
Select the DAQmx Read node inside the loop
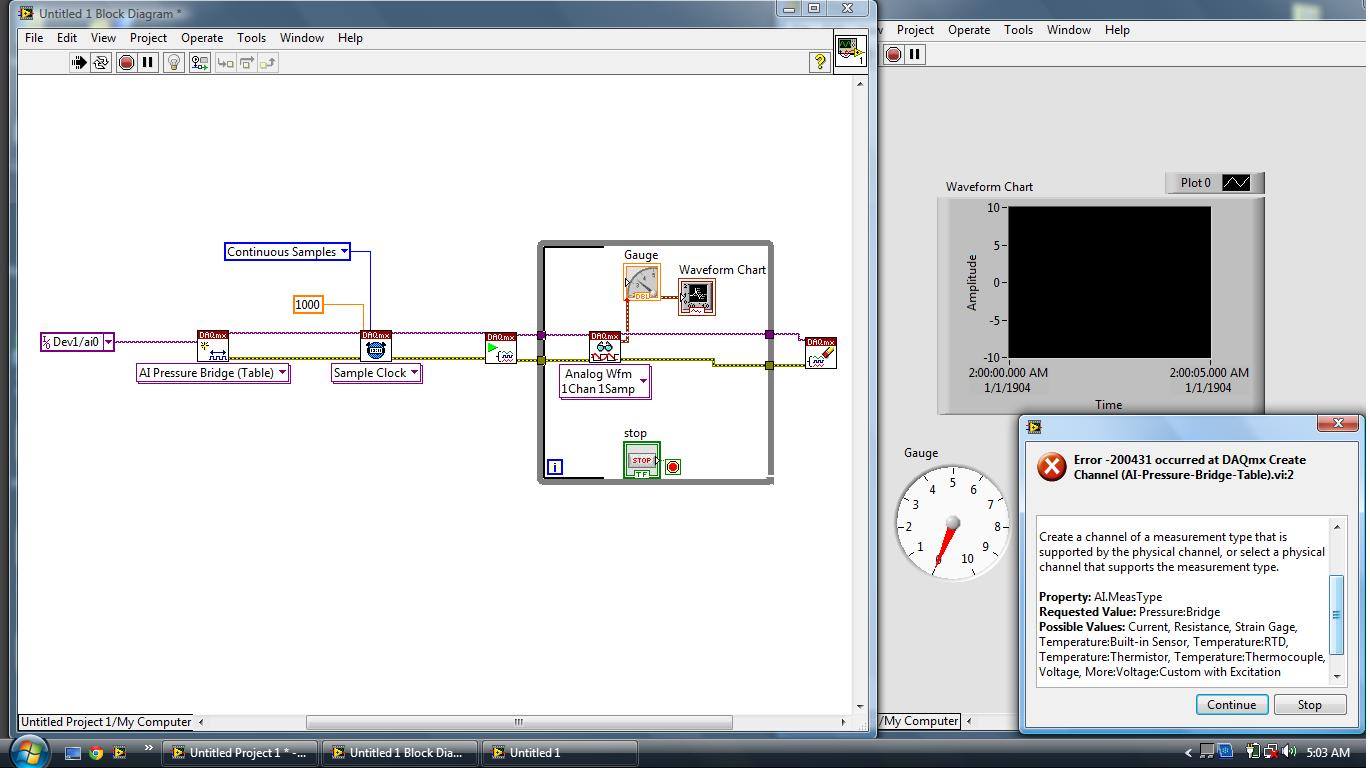[605, 346]
